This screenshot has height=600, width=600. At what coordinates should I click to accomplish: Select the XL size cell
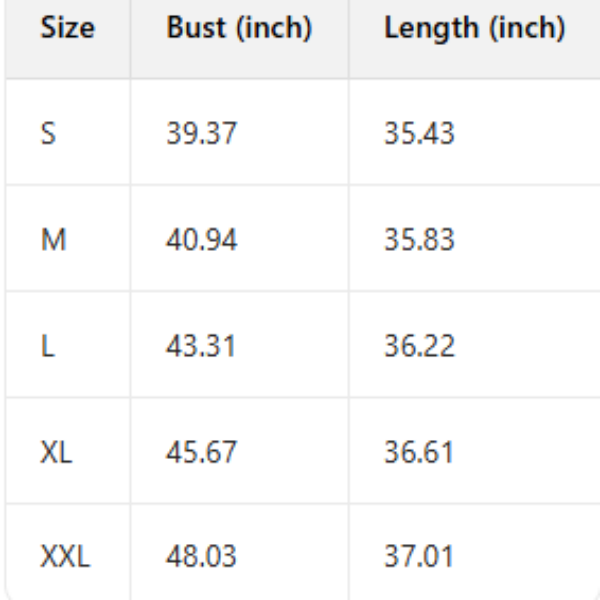56,452
